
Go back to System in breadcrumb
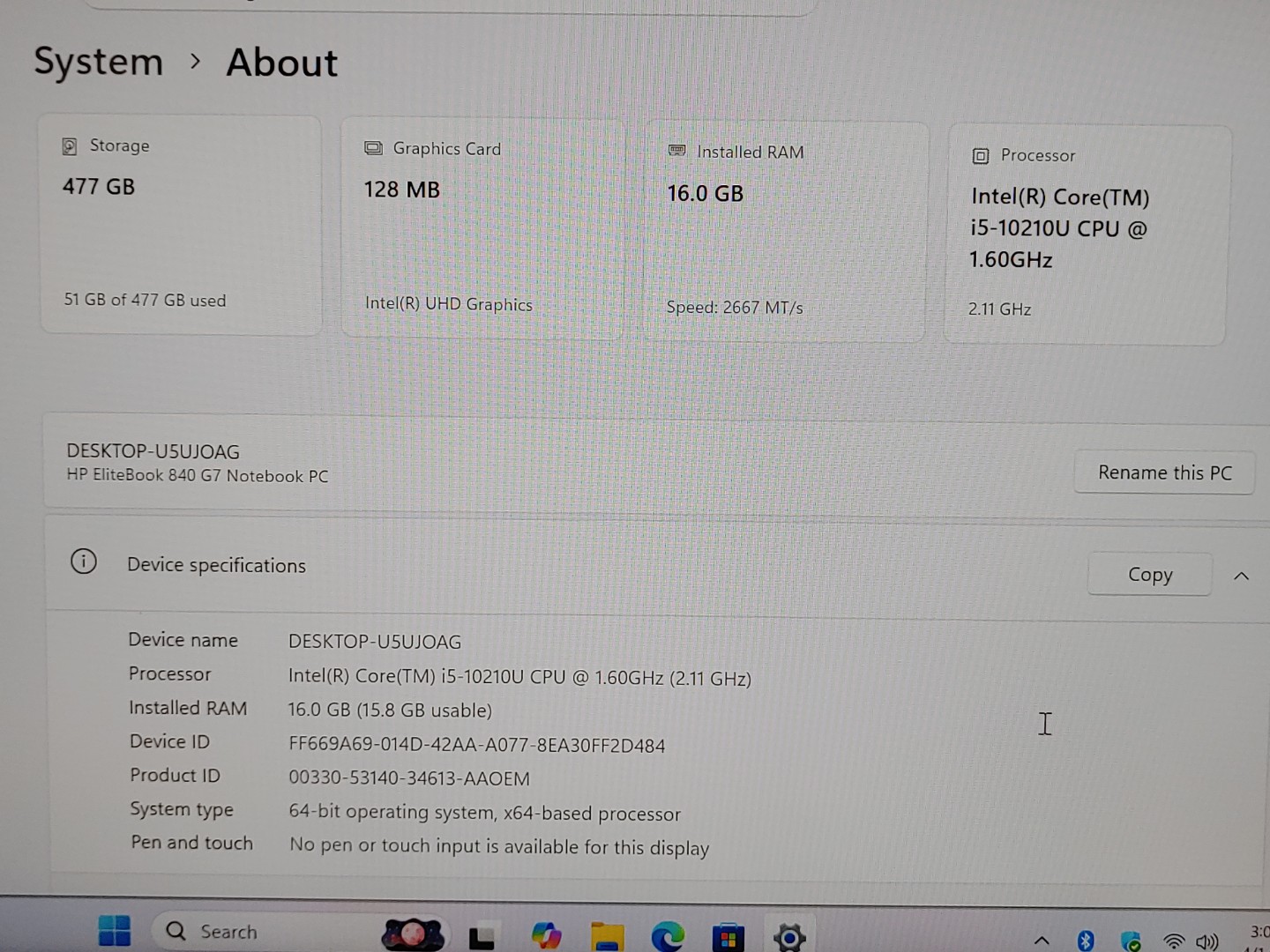[x=99, y=62]
